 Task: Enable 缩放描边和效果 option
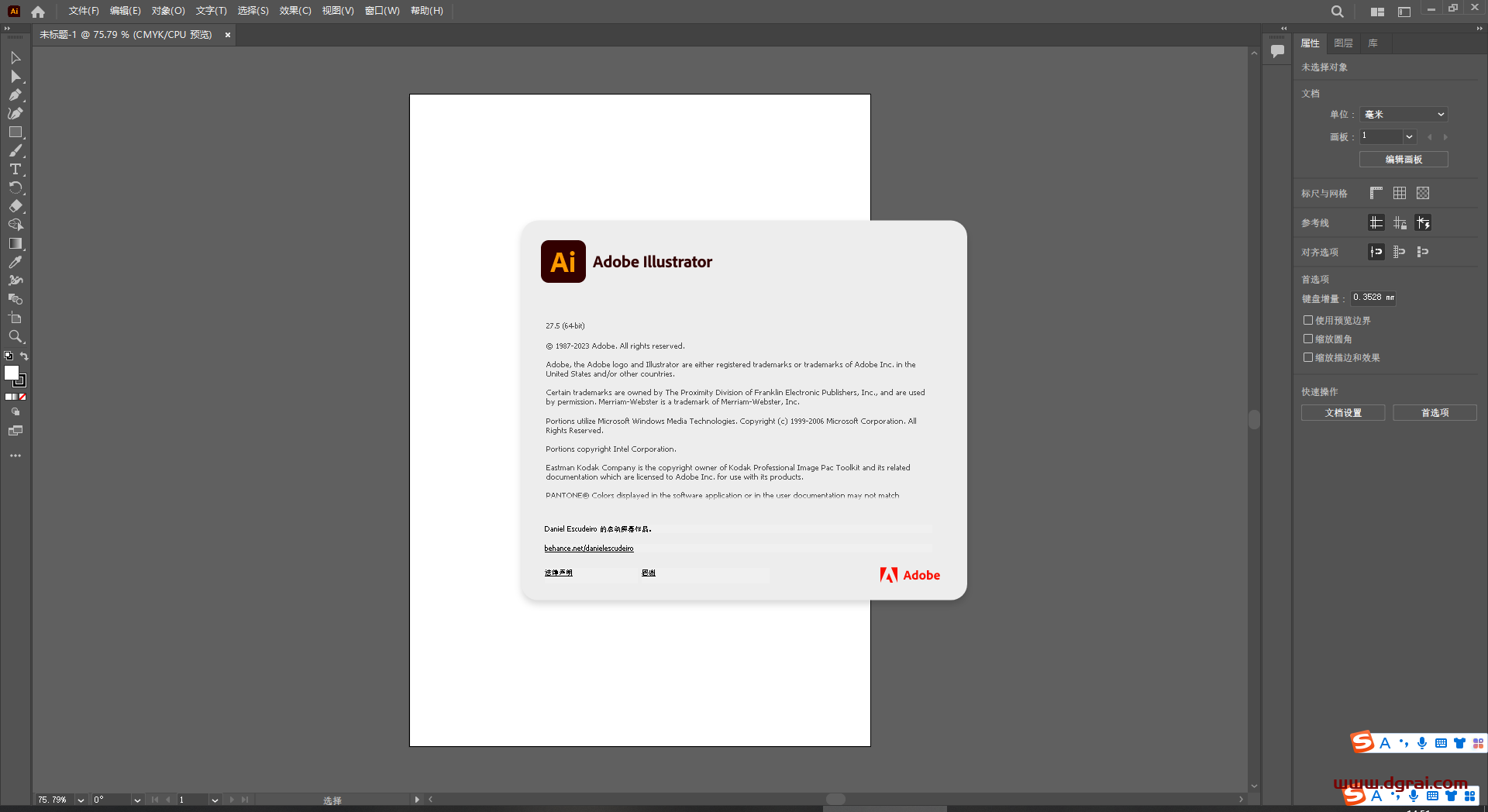1309,357
